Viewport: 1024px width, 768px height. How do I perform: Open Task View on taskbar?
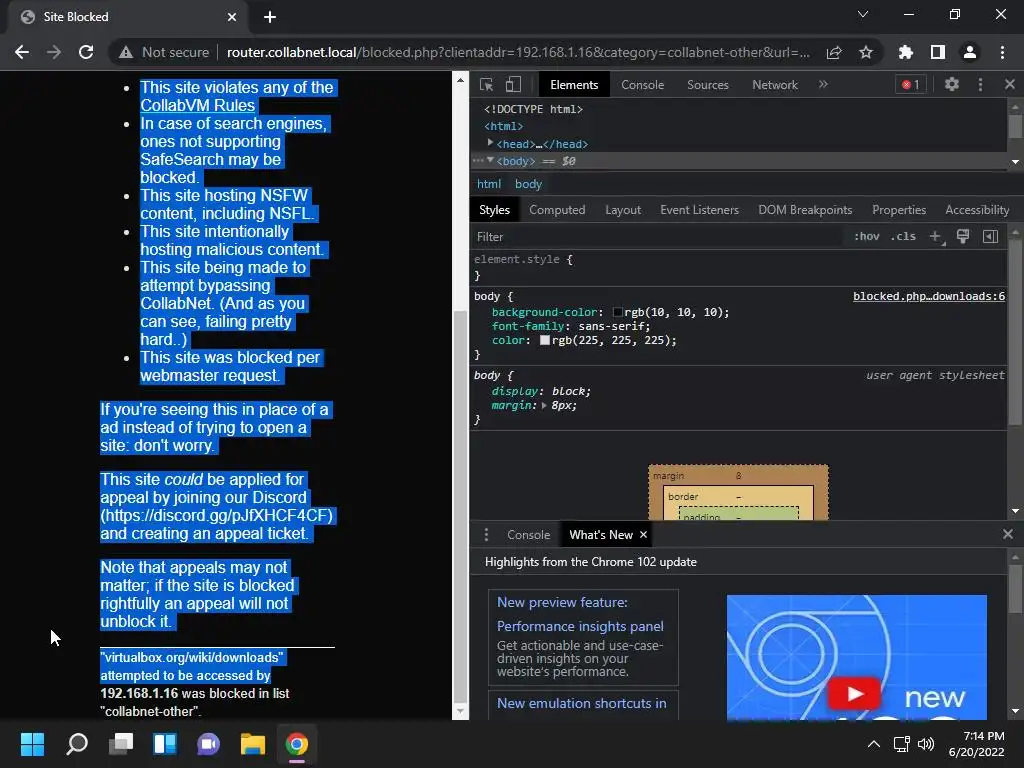click(121, 744)
